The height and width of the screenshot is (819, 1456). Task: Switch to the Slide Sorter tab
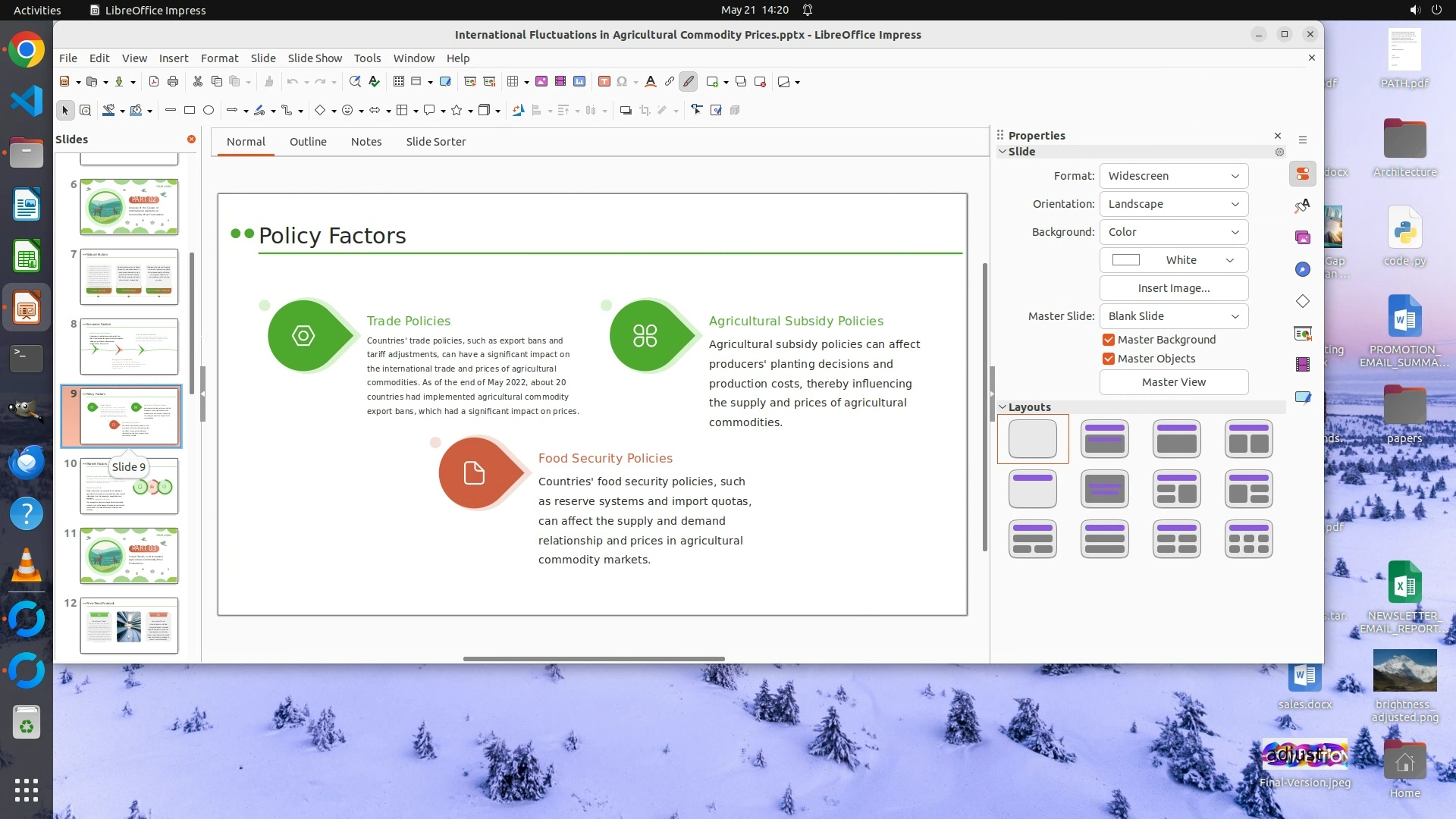pos(435,142)
